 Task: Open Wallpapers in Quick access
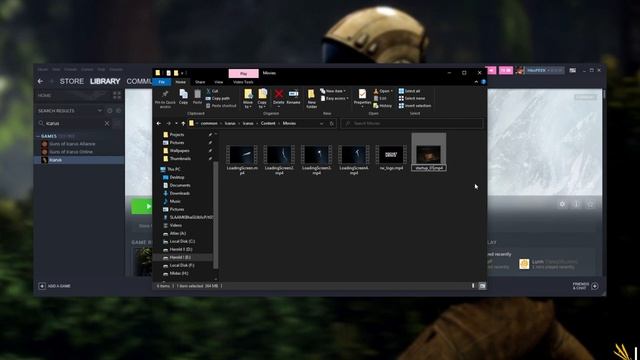pos(180,151)
